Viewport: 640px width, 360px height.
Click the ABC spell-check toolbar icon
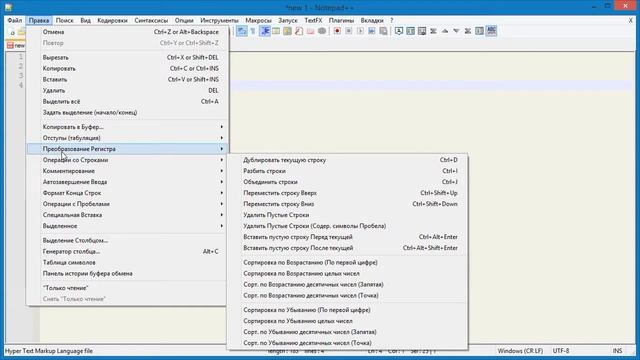tap(491, 31)
